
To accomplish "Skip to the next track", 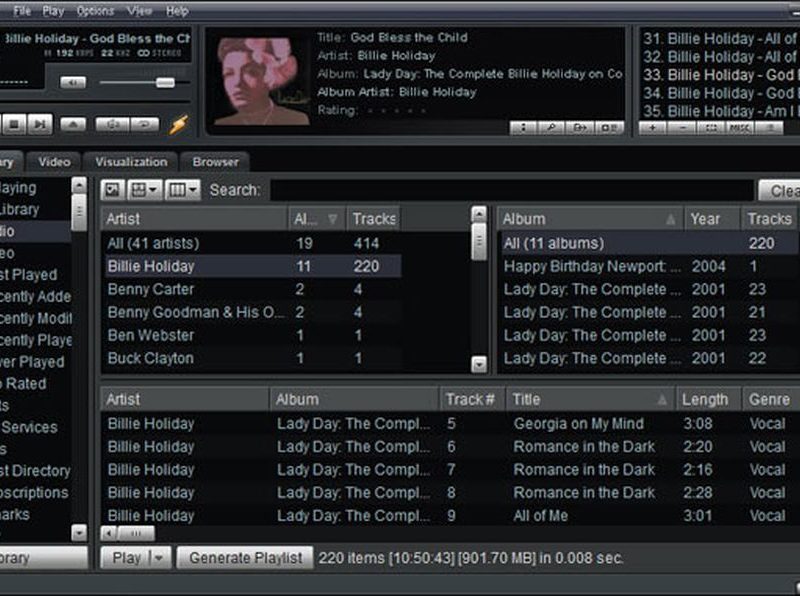I will click(39, 124).
